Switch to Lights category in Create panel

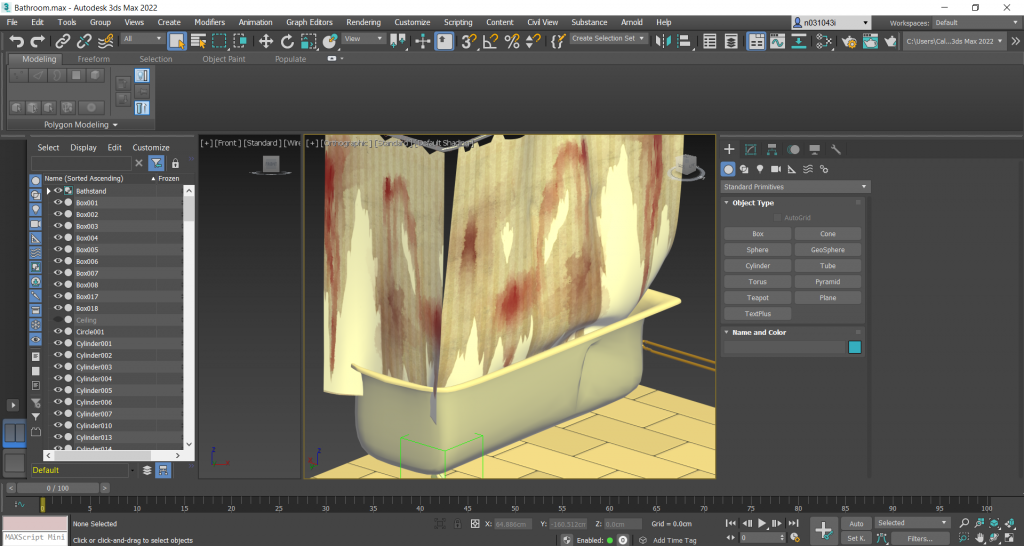click(x=760, y=169)
